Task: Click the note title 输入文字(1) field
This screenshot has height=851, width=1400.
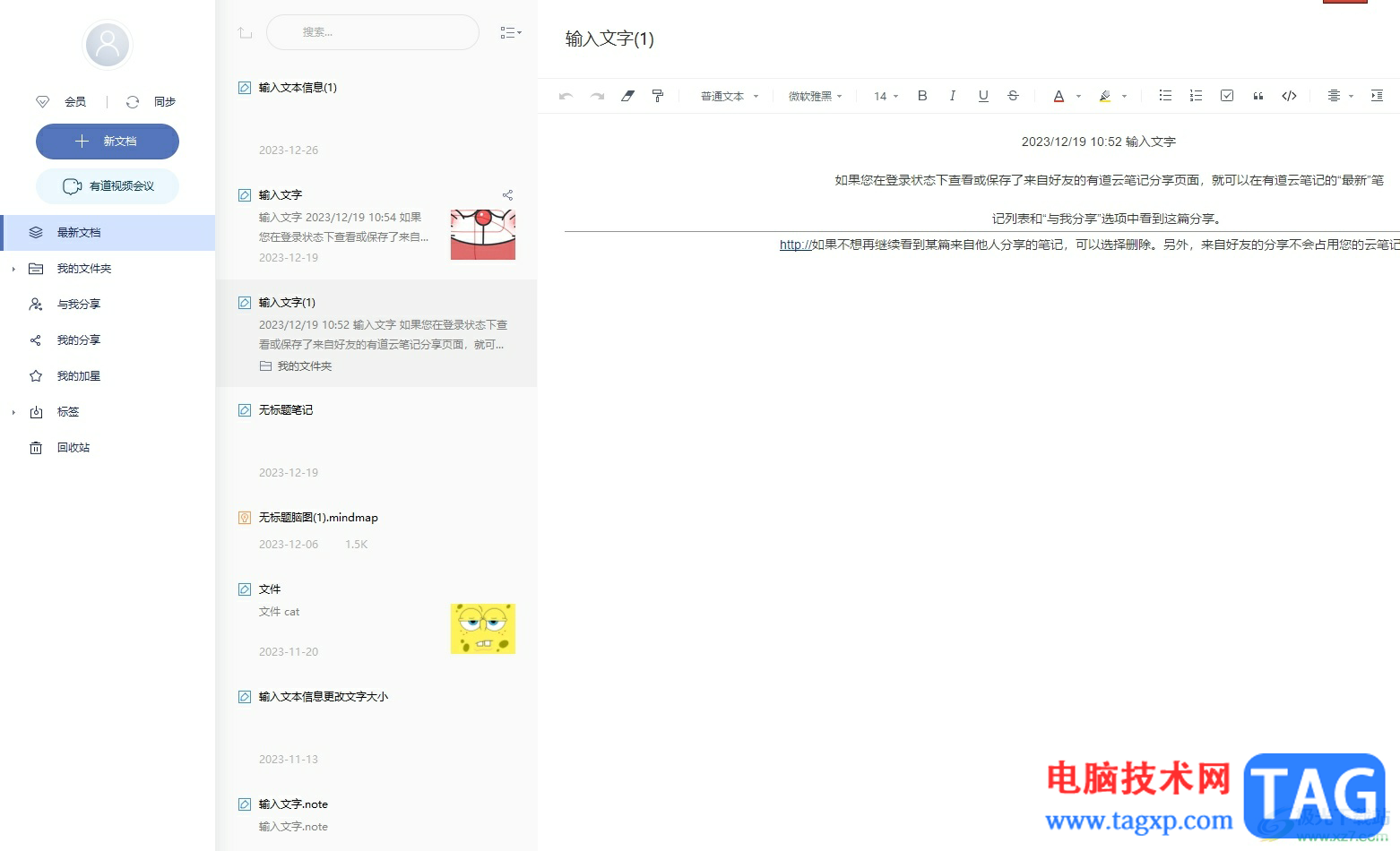Action: coord(610,39)
